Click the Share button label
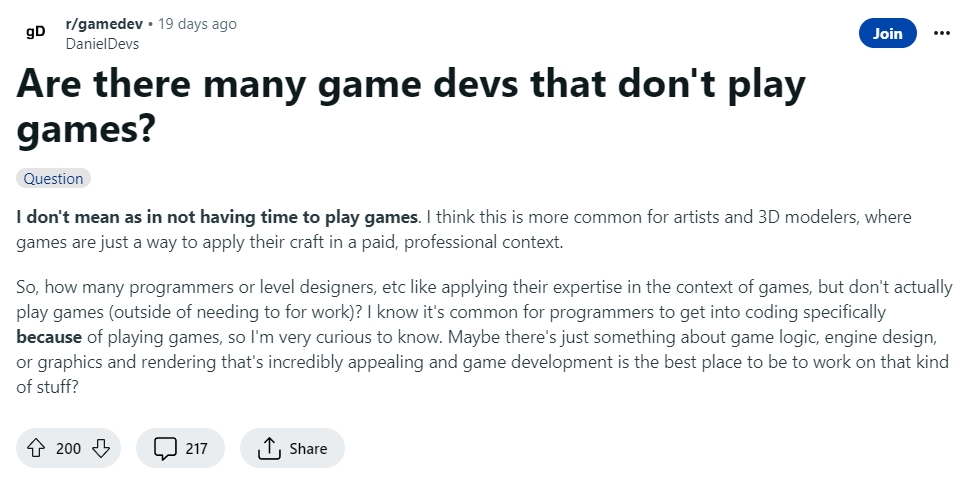The width and height of the screenshot is (964, 489). [308, 448]
